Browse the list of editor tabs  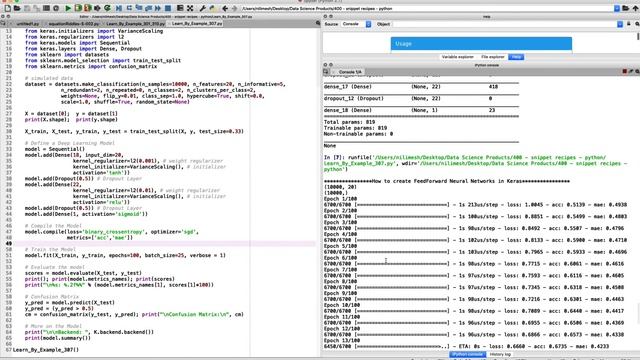[3, 24]
